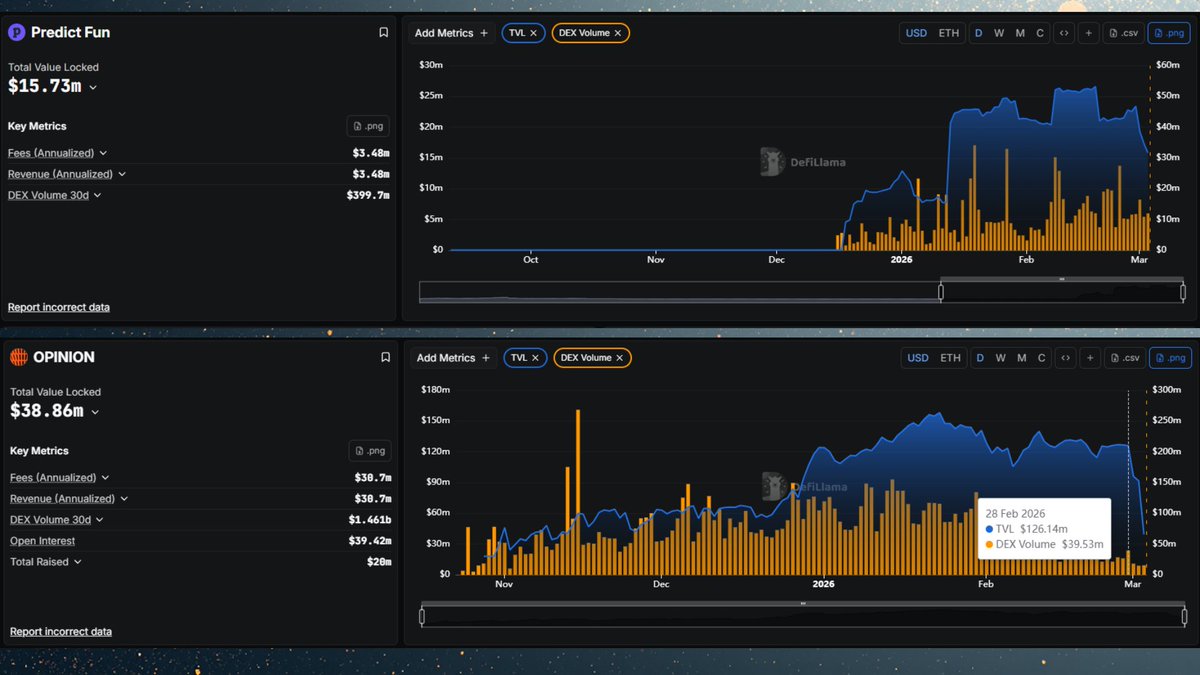Grab left handle of Predict Fun range slider

[x=941, y=291]
